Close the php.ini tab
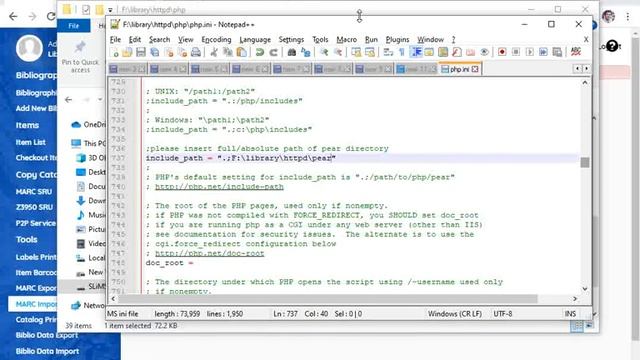 point(475,69)
